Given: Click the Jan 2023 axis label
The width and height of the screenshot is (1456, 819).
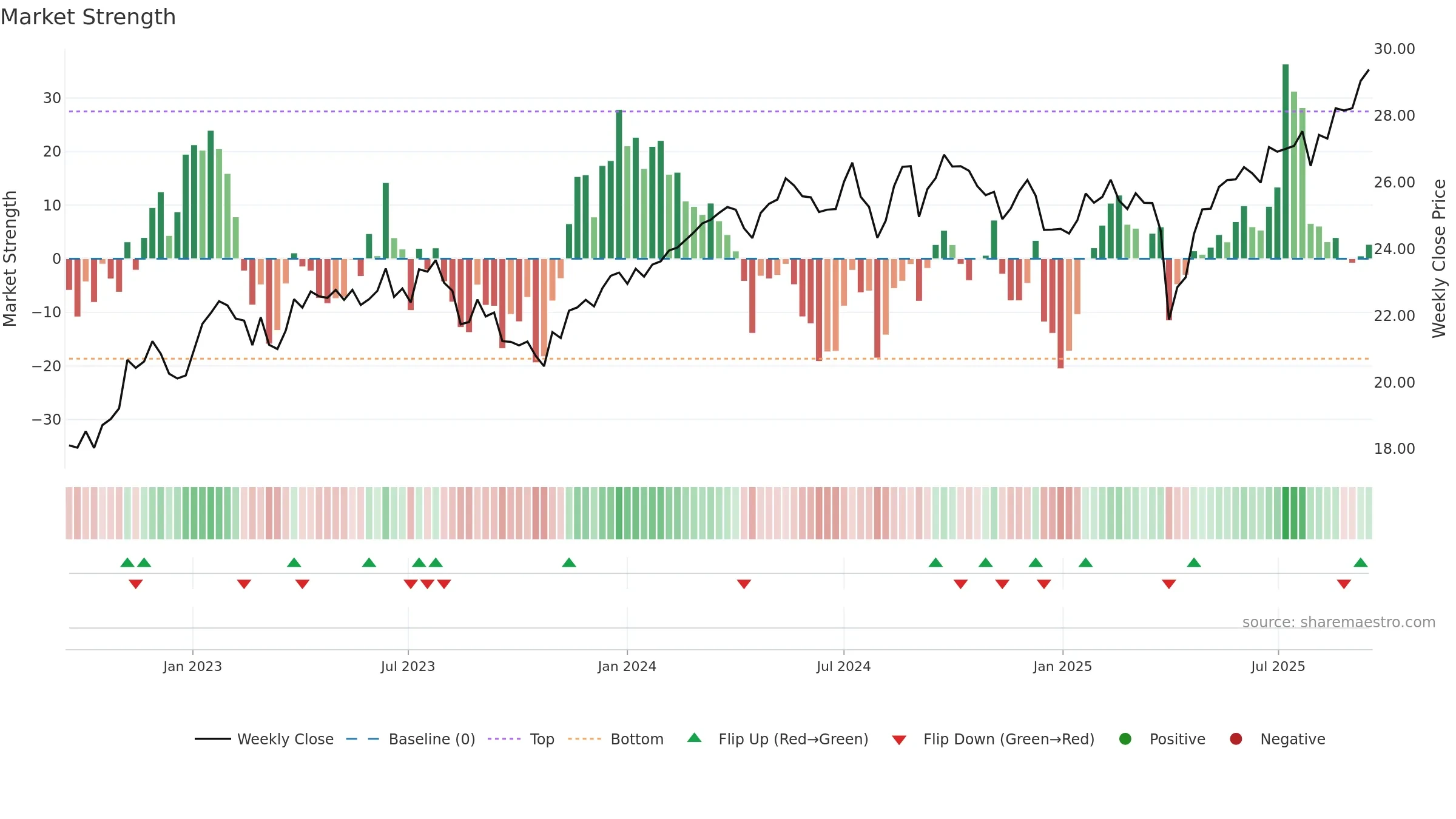Looking at the screenshot, I should (192, 666).
